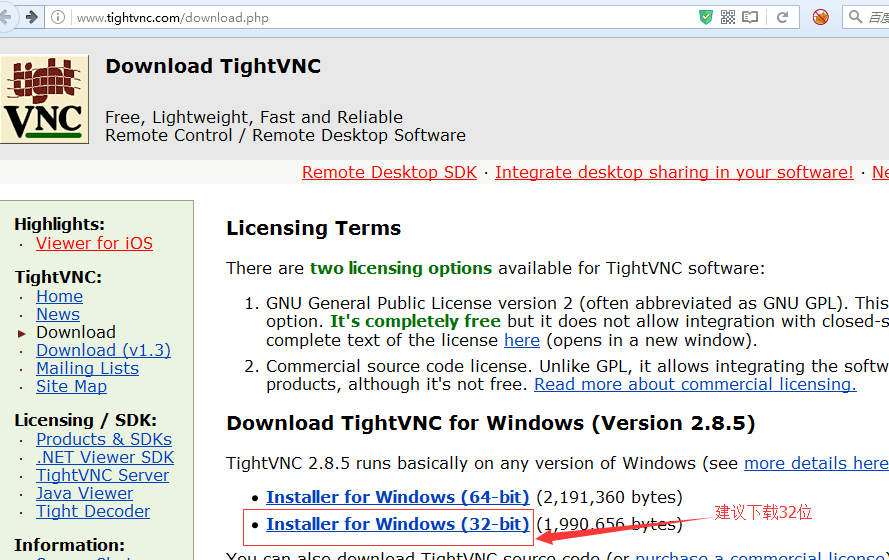Open the Viewer for iOS link
Viewport: 889px width, 560px height.
pos(94,243)
